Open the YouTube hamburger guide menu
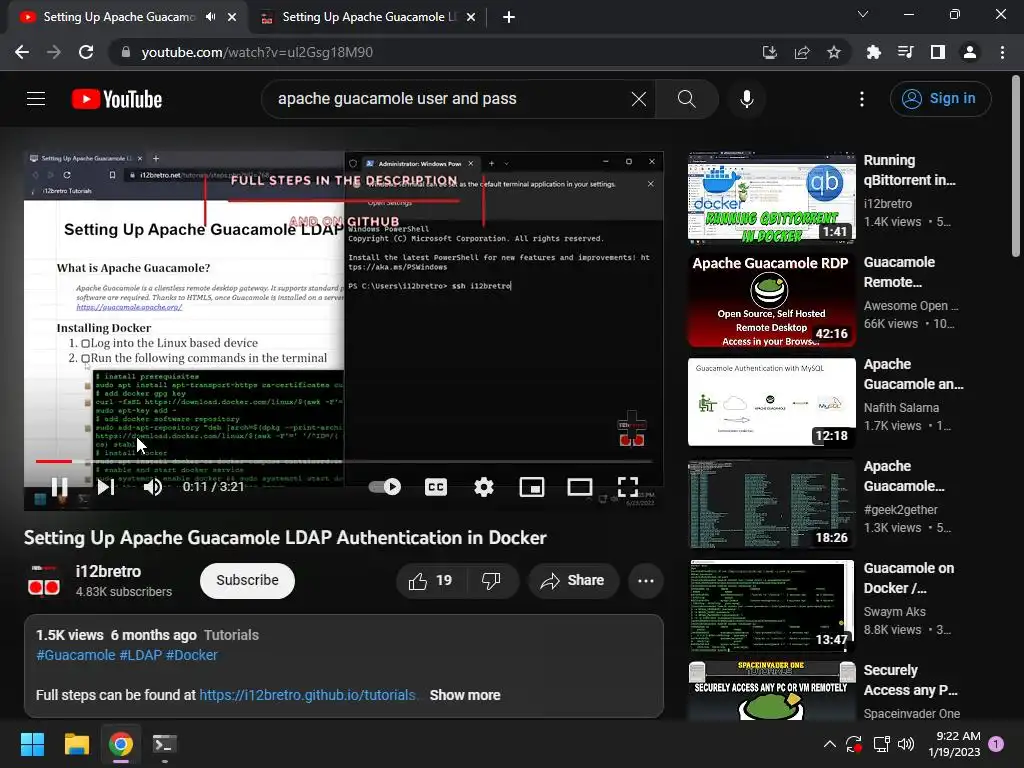 [x=36, y=99]
